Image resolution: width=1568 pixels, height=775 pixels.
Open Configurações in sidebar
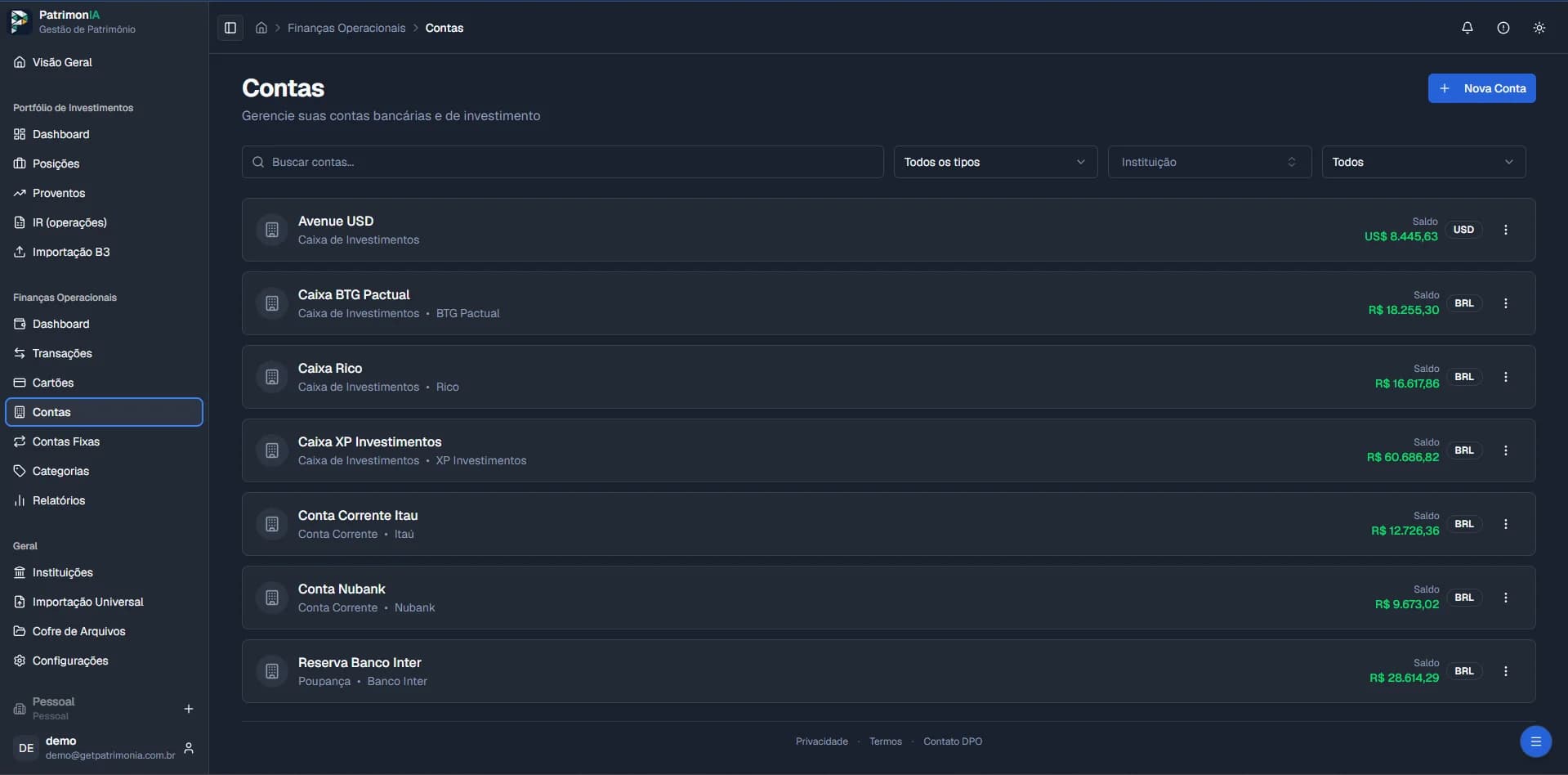[x=104, y=661]
